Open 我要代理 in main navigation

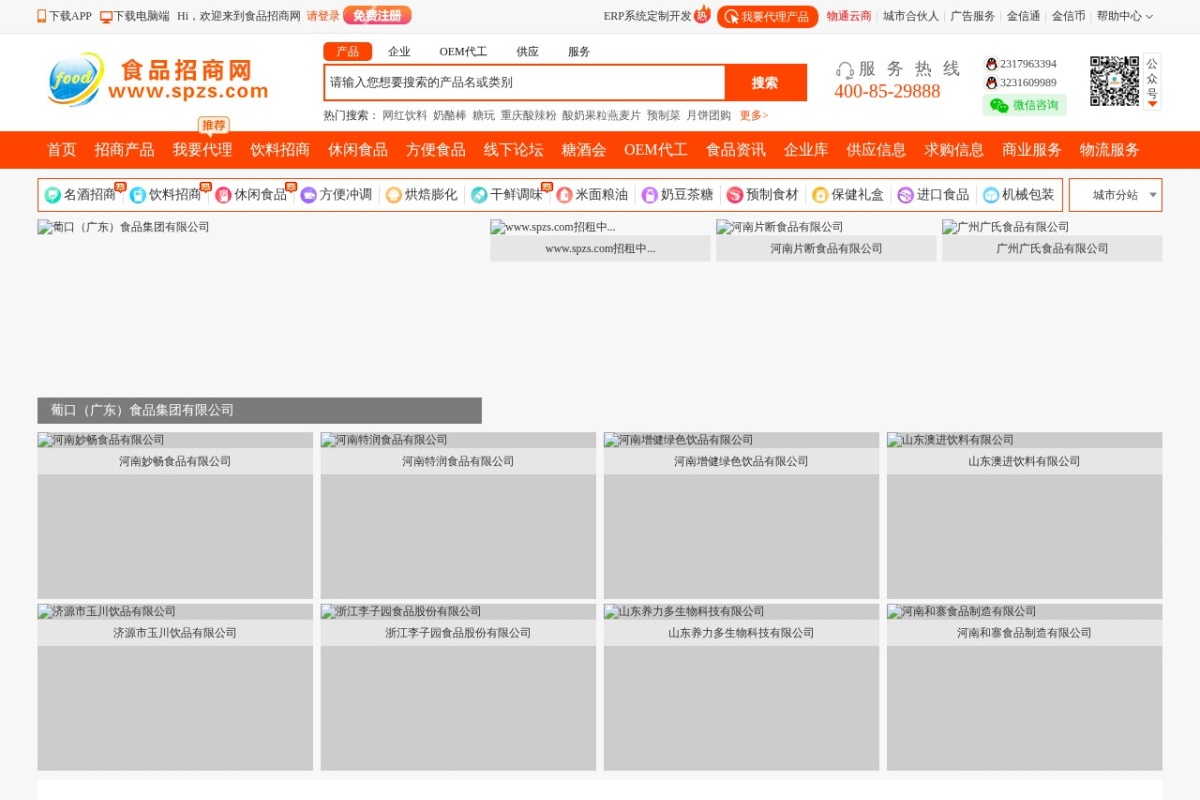click(x=202, y=150)
